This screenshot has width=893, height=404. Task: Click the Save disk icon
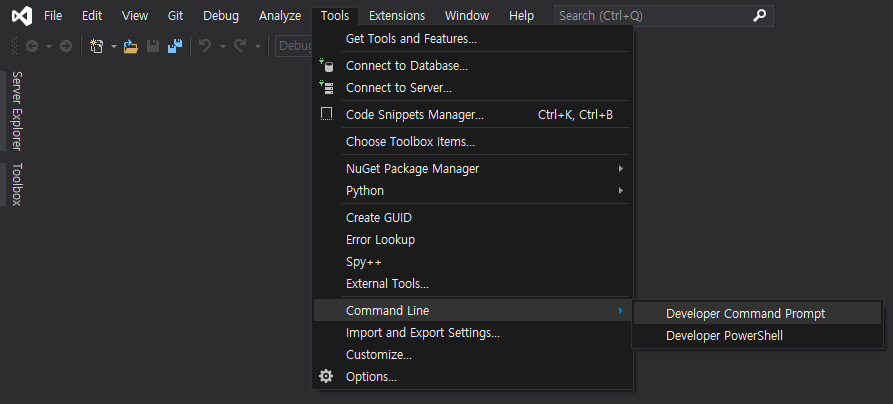153,46
